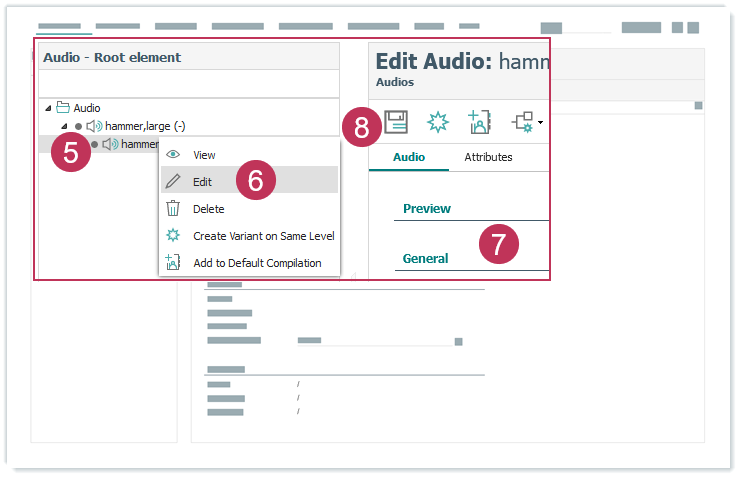The image size is (740, 478).
Task: Select Create Variant on Same Level
Action: [264, 236]
